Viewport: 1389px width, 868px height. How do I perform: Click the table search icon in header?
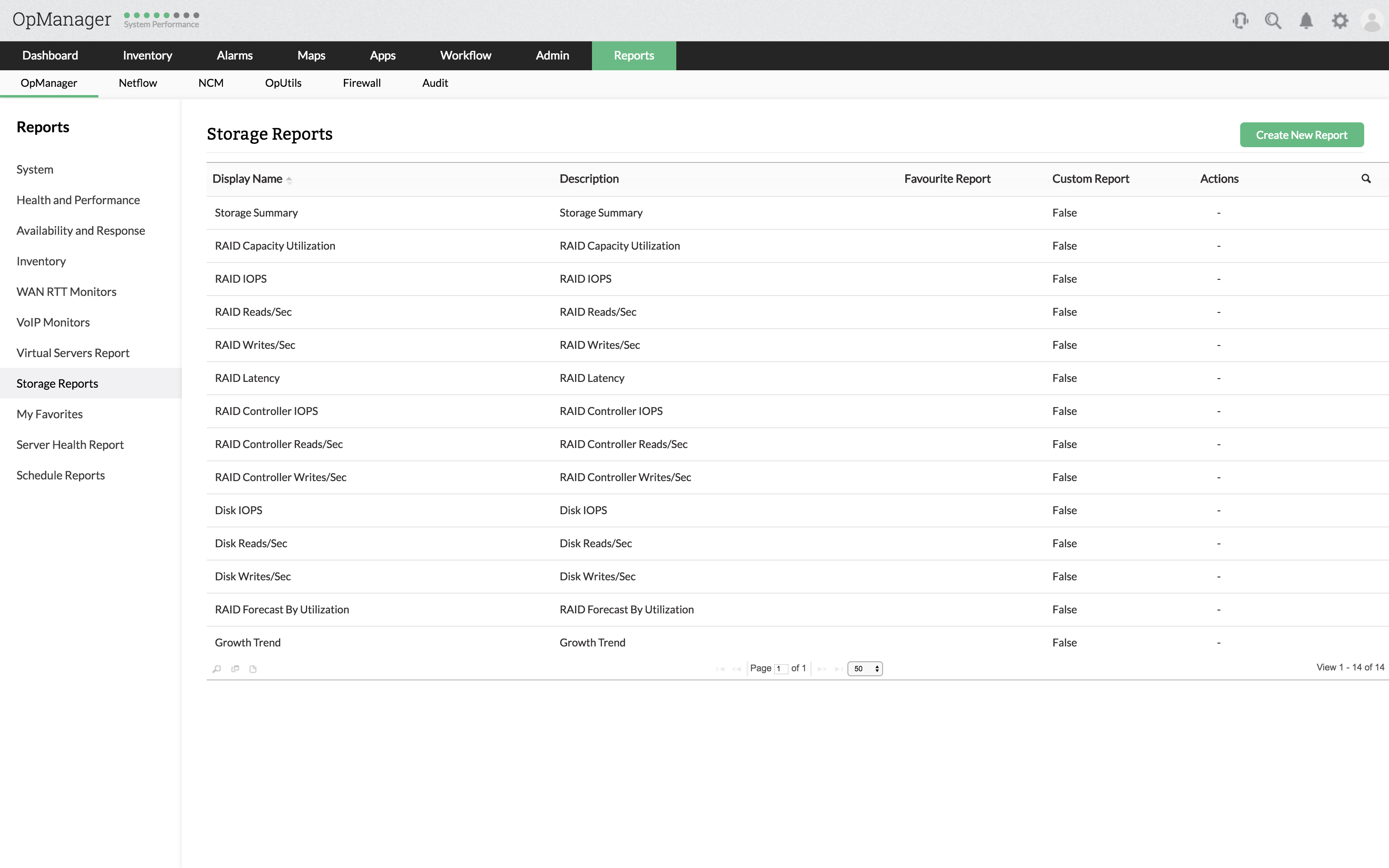point(1366,179)
